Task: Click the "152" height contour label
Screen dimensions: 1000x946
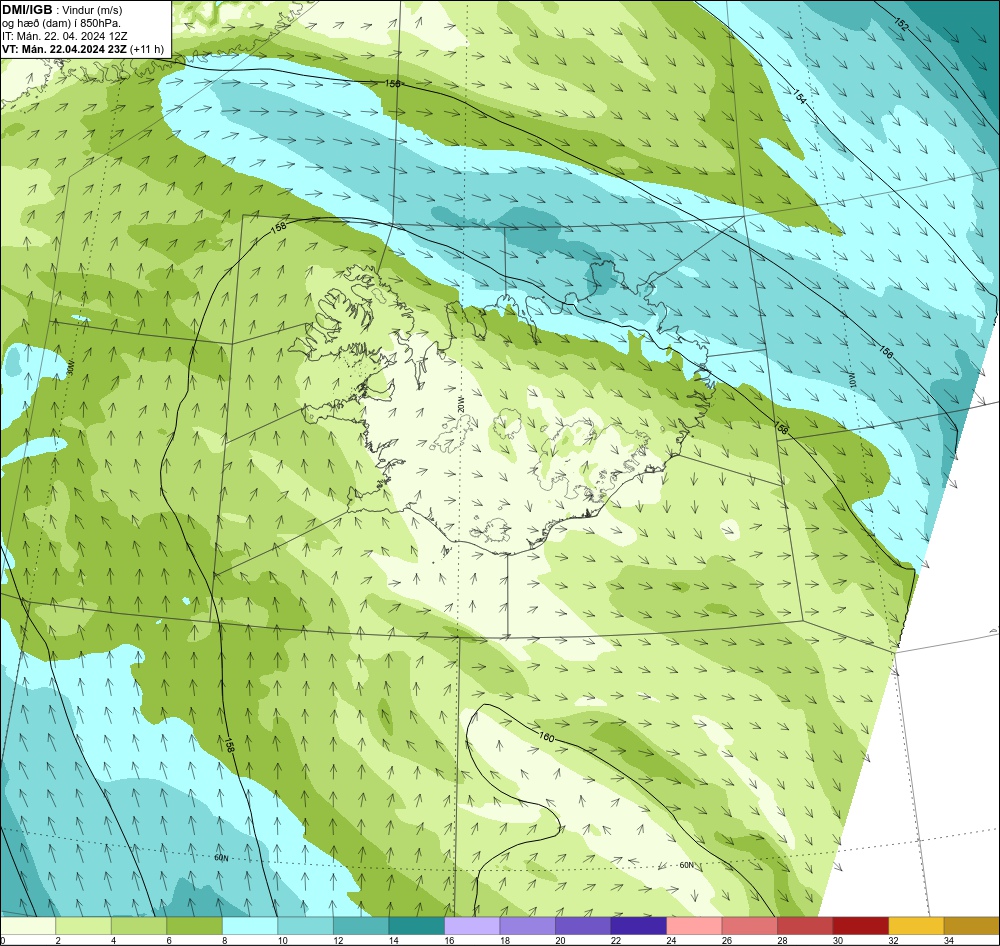Action: (x=901, y=24)
